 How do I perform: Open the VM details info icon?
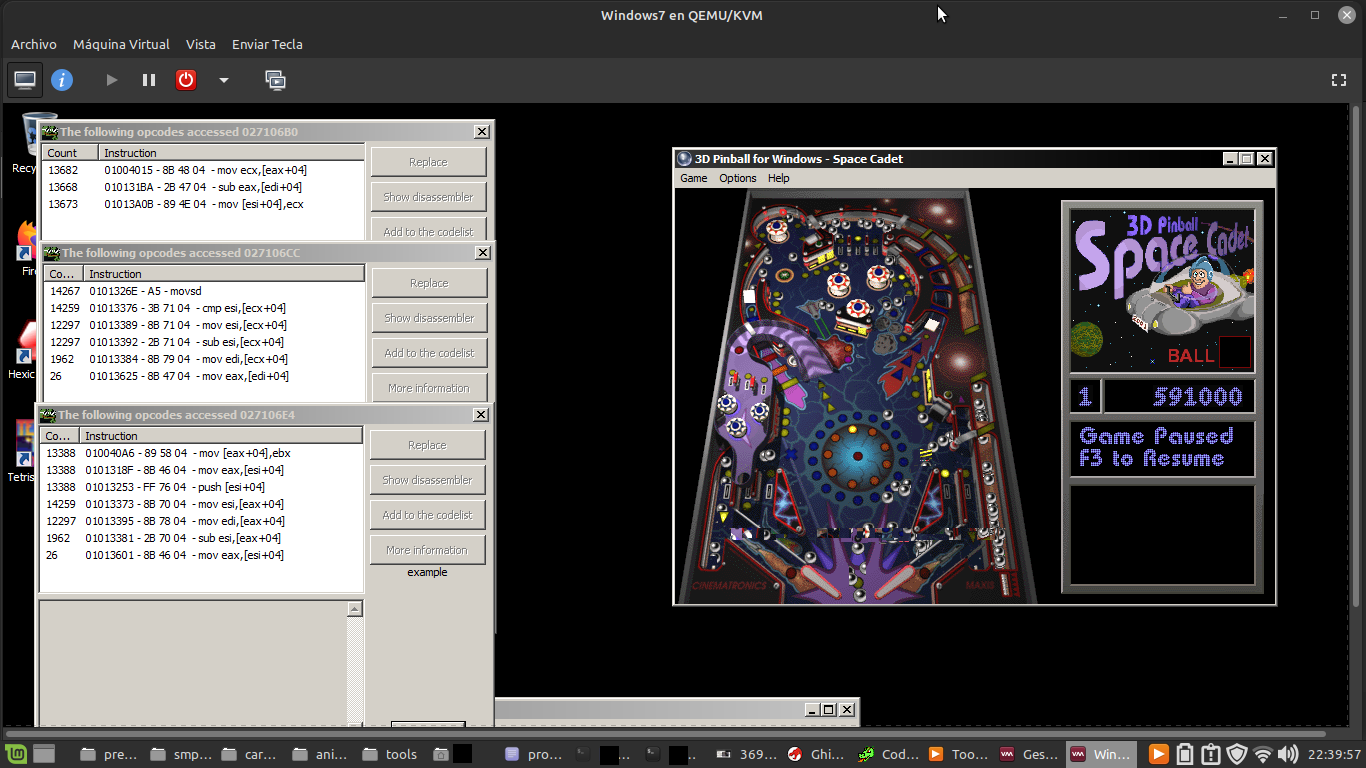click(x=62, y=80)
